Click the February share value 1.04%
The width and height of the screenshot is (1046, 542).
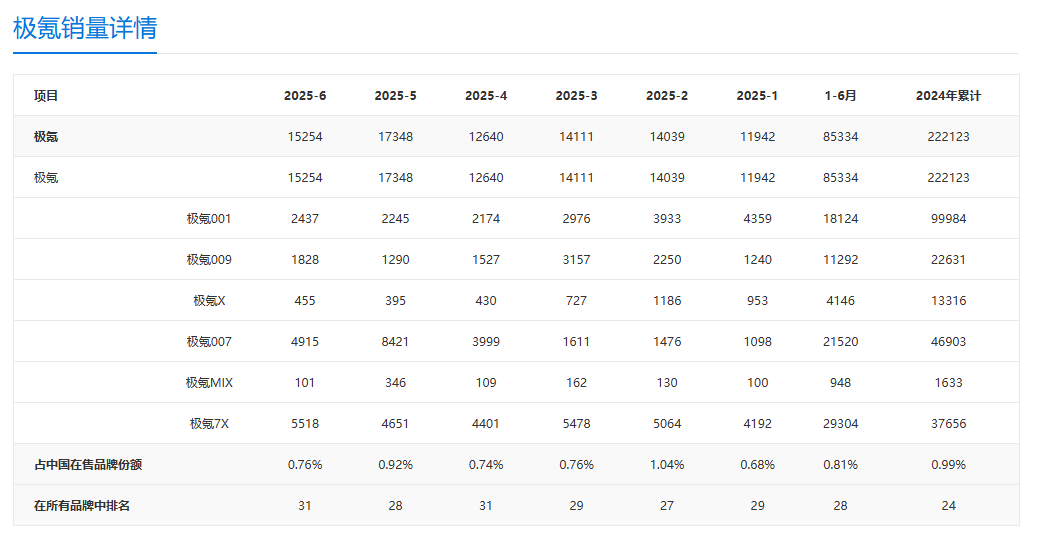pyautogui.click(x=667, y=465)
